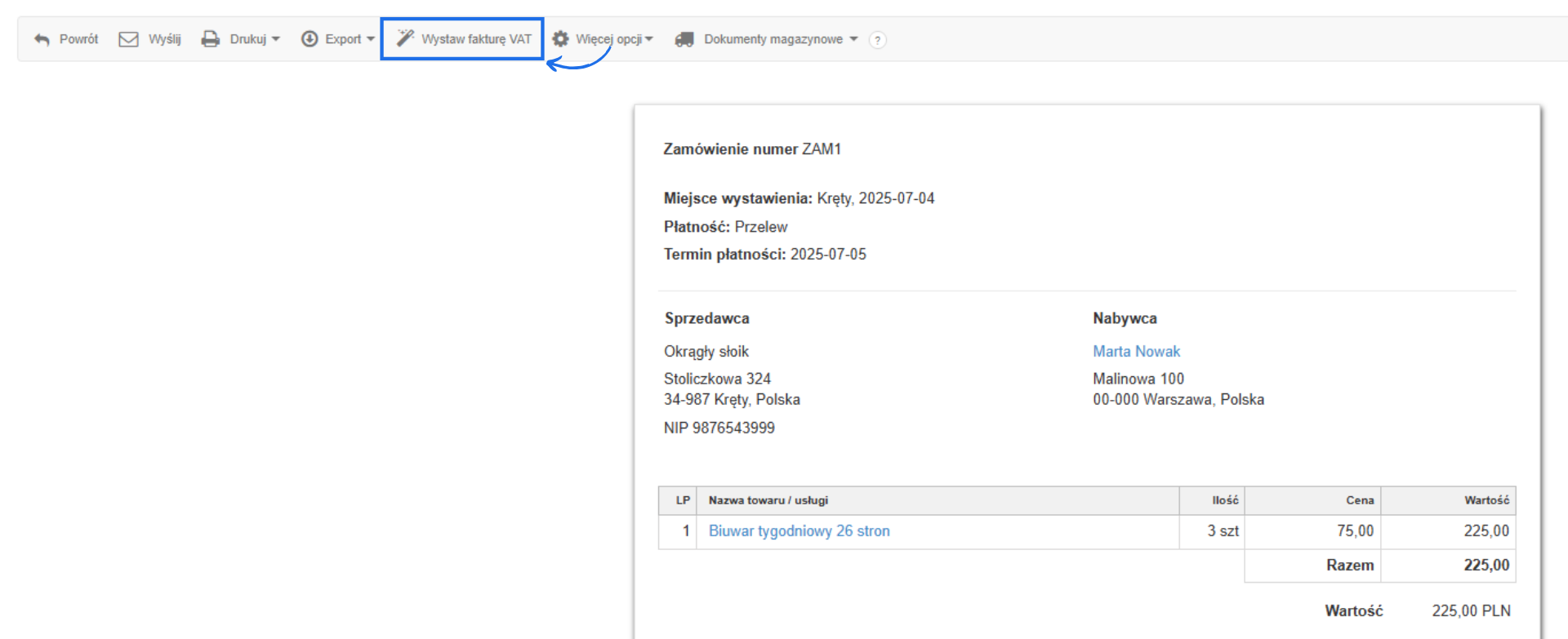
Task: Click the truck icon for warehouse documents
Action: pyautogui.click(x=684, y=39)
